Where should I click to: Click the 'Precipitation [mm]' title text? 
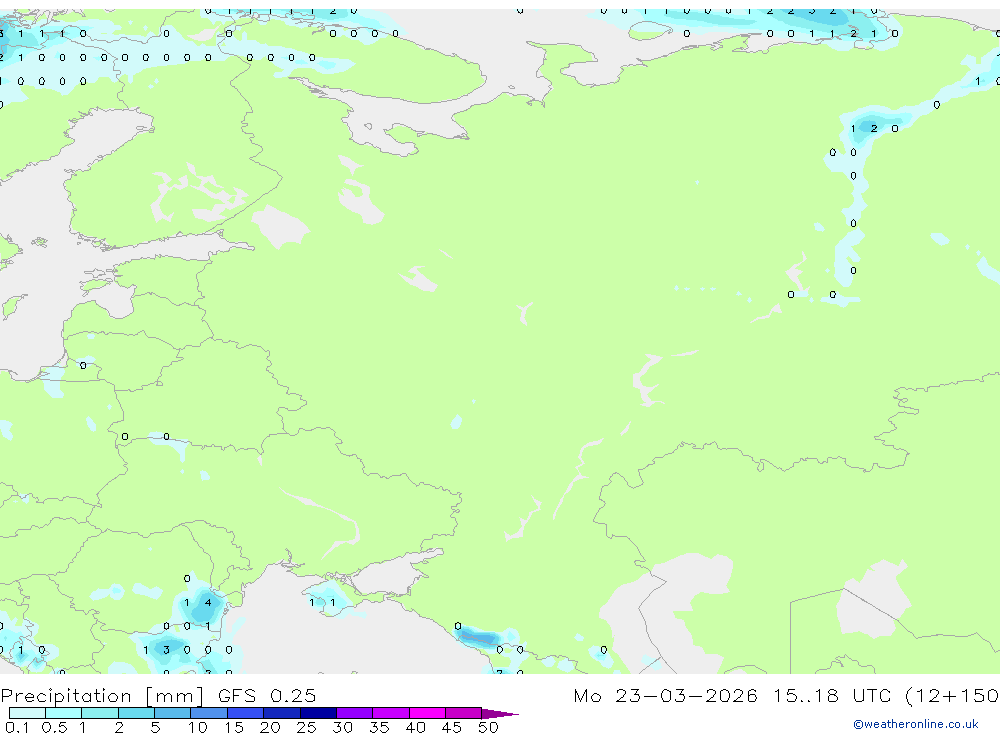click(x=102, y=696)
